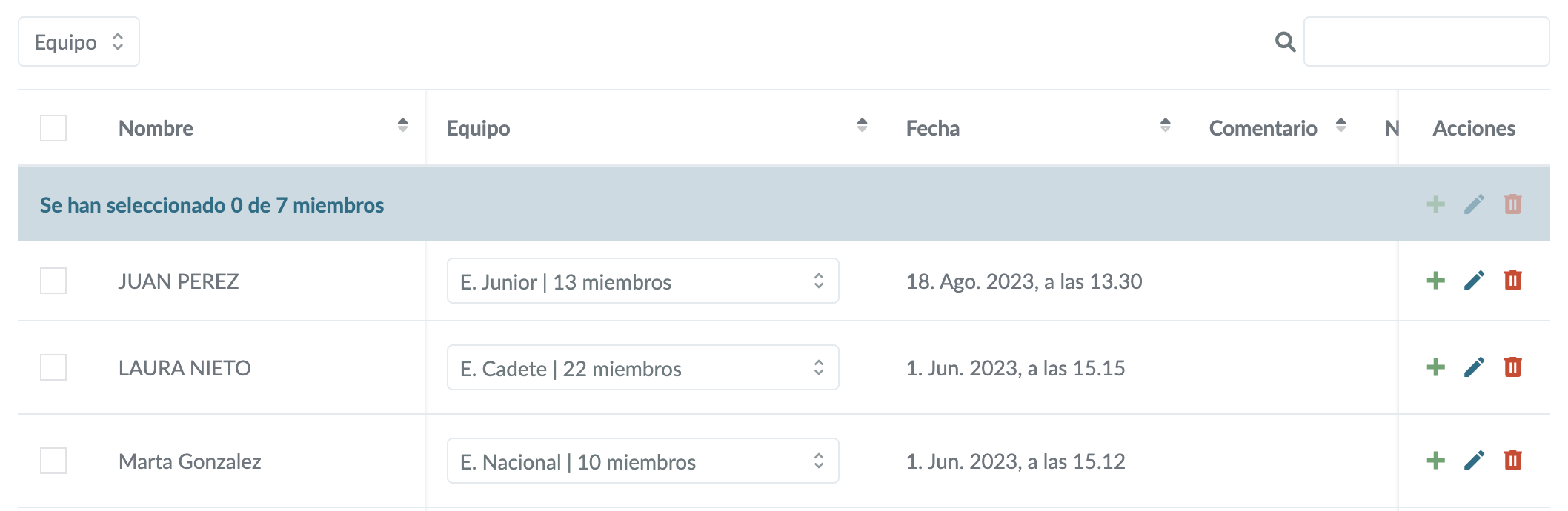Delete LAURA NIETO using the trash icon

(x=1512, y=367)
